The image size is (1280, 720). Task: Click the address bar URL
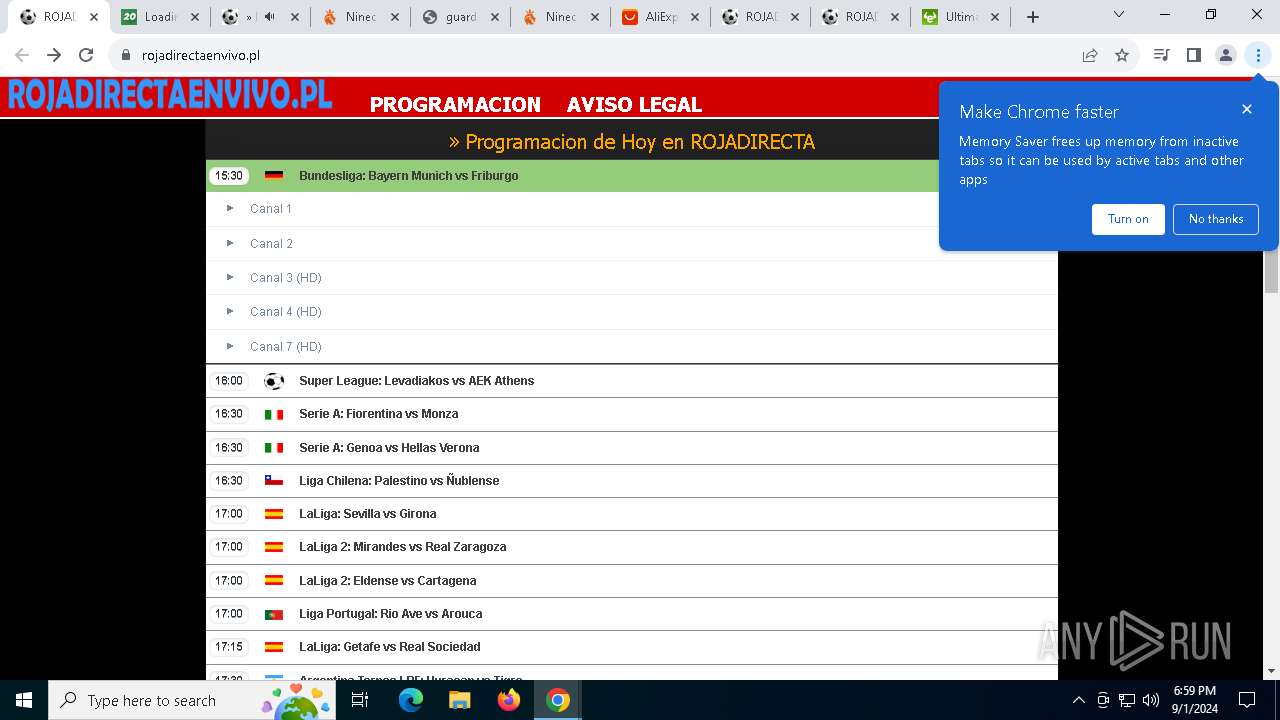pyautogui.click(x=201, y=55)
